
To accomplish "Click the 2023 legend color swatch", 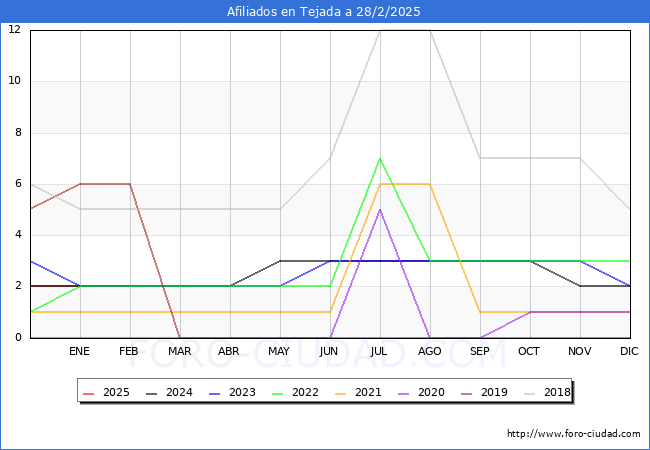I will [x=215, y=393].
